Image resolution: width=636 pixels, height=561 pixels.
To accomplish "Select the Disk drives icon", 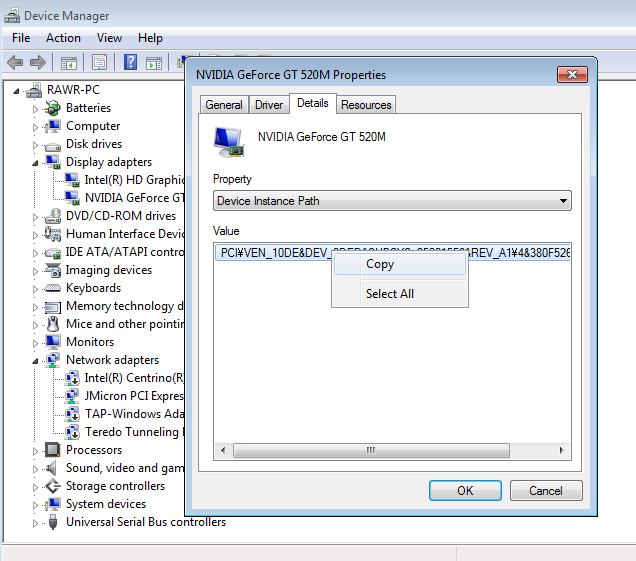I will click(53, 145).
